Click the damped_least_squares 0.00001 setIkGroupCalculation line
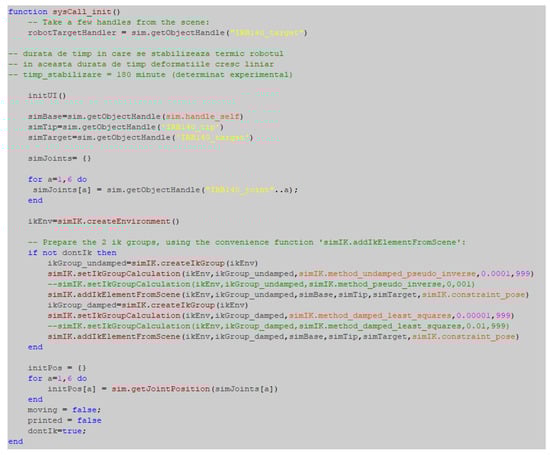Image resolution: width=550 pixels, height=455 pixels. click(x=281, y=316)
